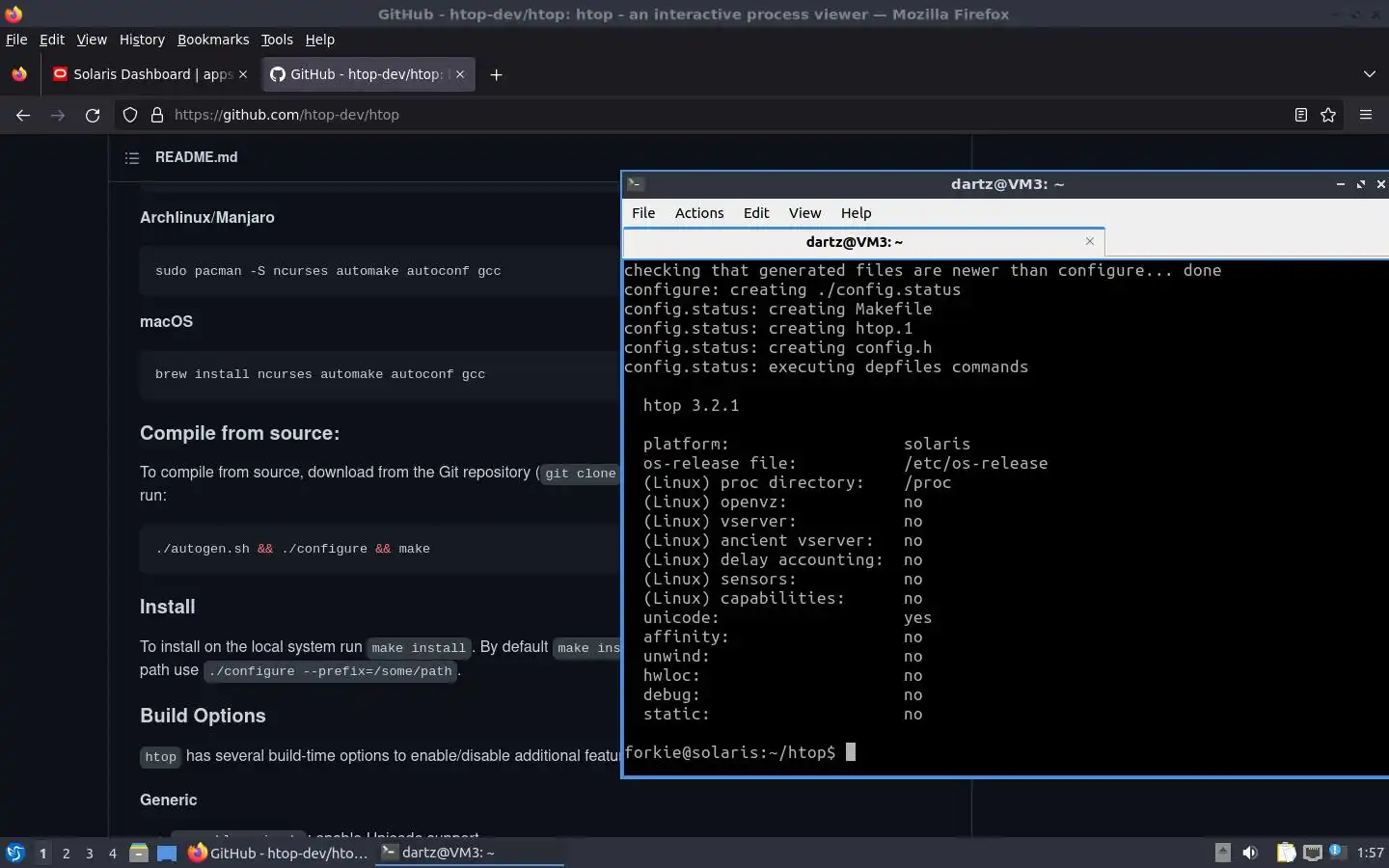This screenshot has width=1389, height=868.
Task: Click show desktop icon in taskbar
Action: [167, 853]
